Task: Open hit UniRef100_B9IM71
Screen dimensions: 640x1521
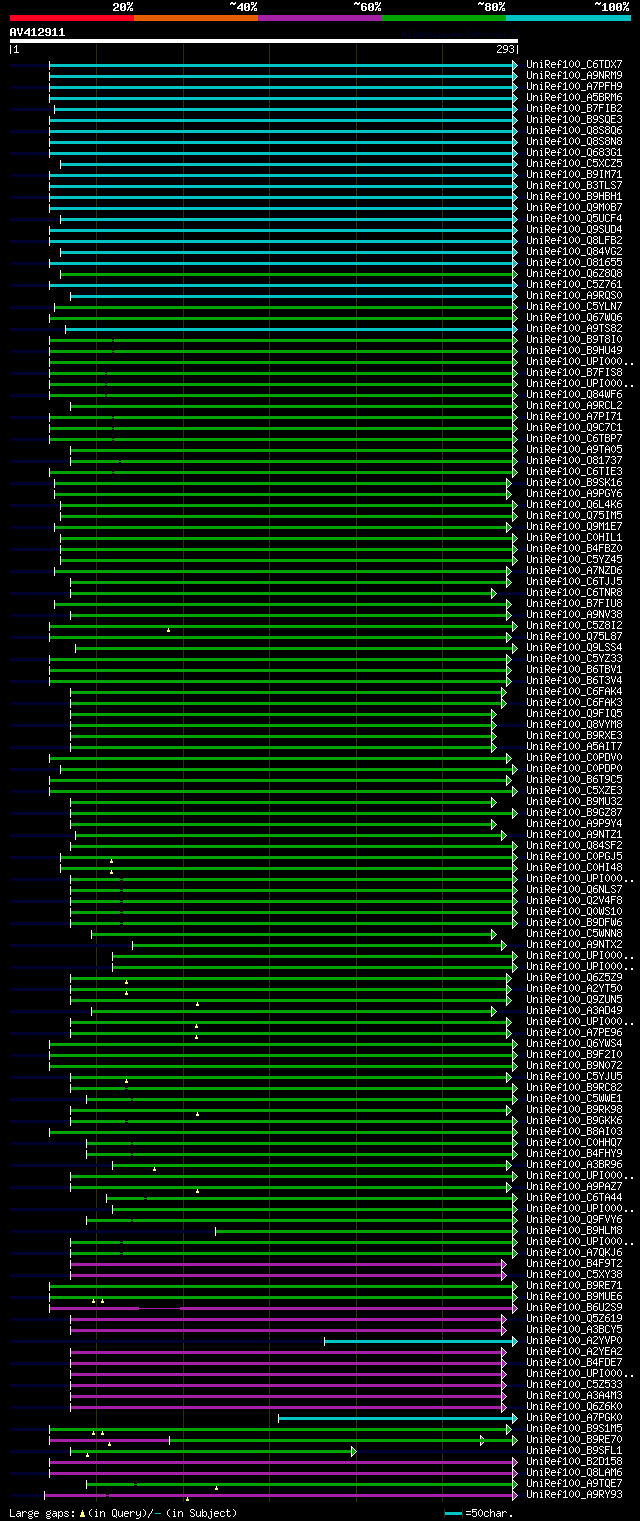Action: click(x=574, y=174)
